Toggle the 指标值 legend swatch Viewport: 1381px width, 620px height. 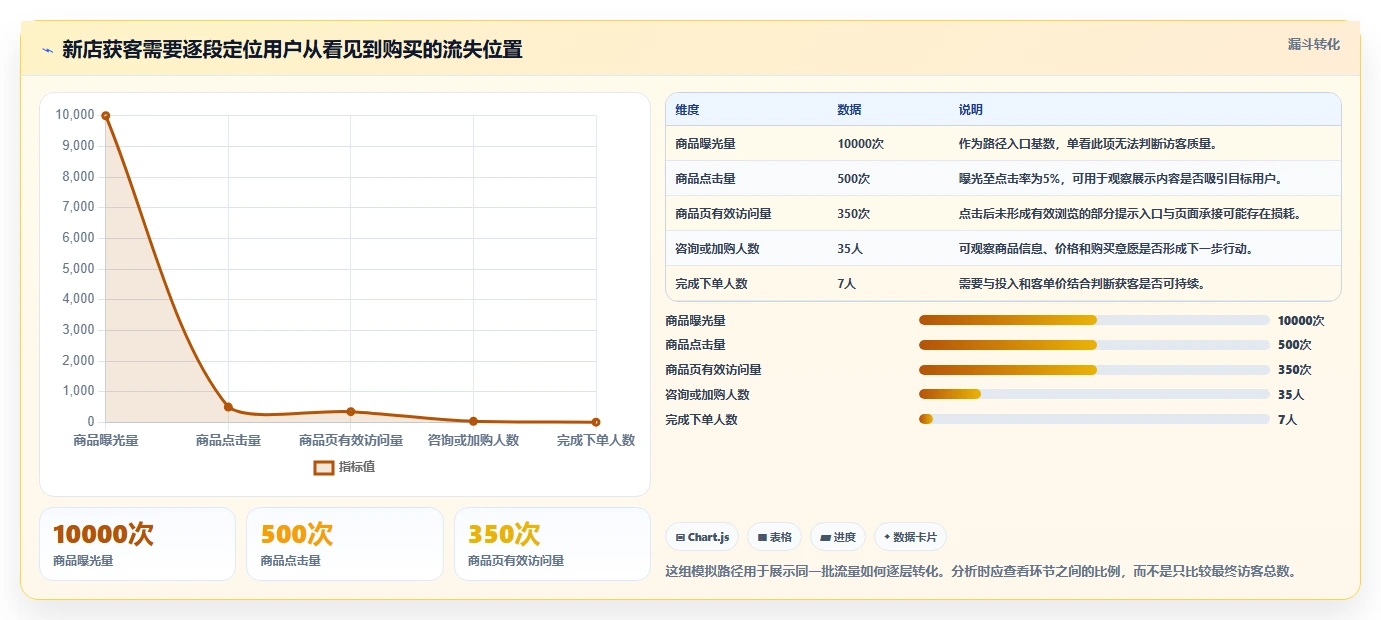[324, 467]
